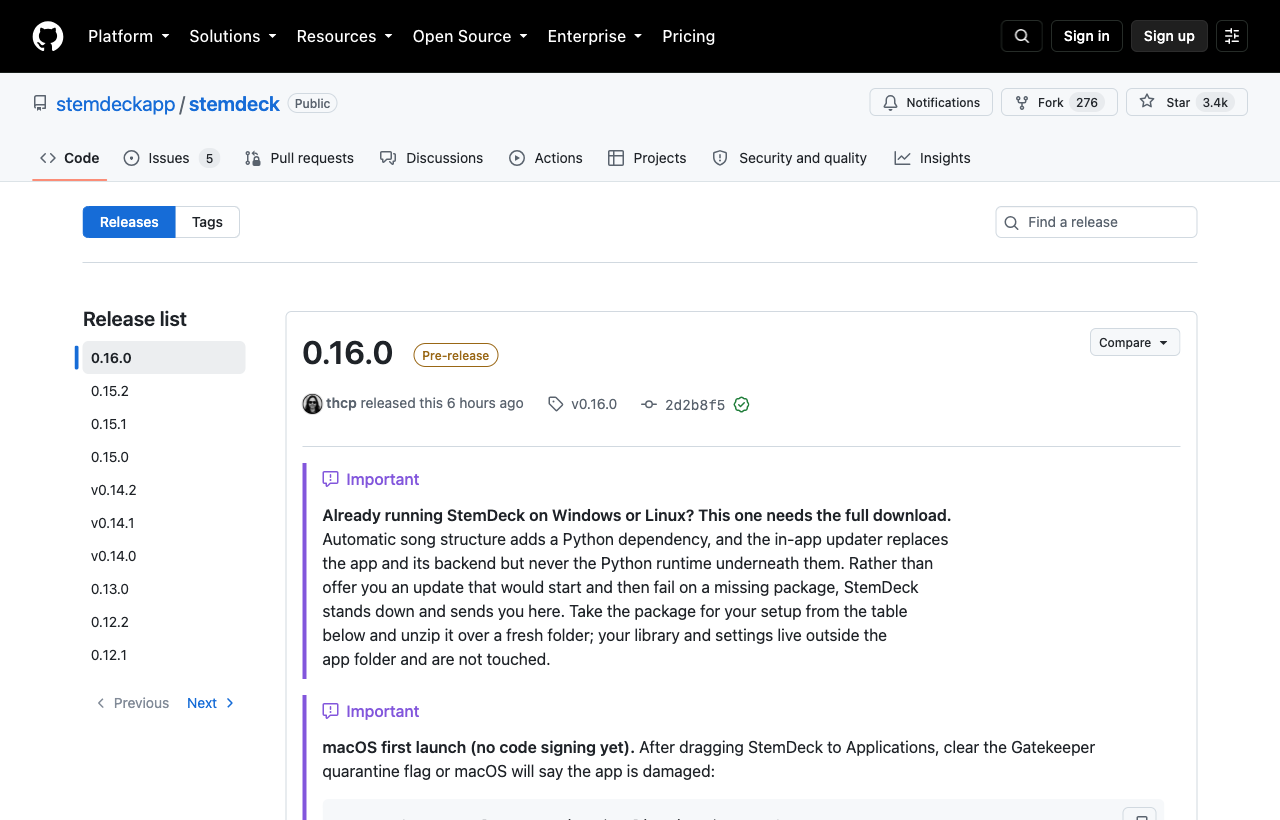Screen dimensions: 1280x820
Task: Click the Release list heading
Action: [135, 319]
